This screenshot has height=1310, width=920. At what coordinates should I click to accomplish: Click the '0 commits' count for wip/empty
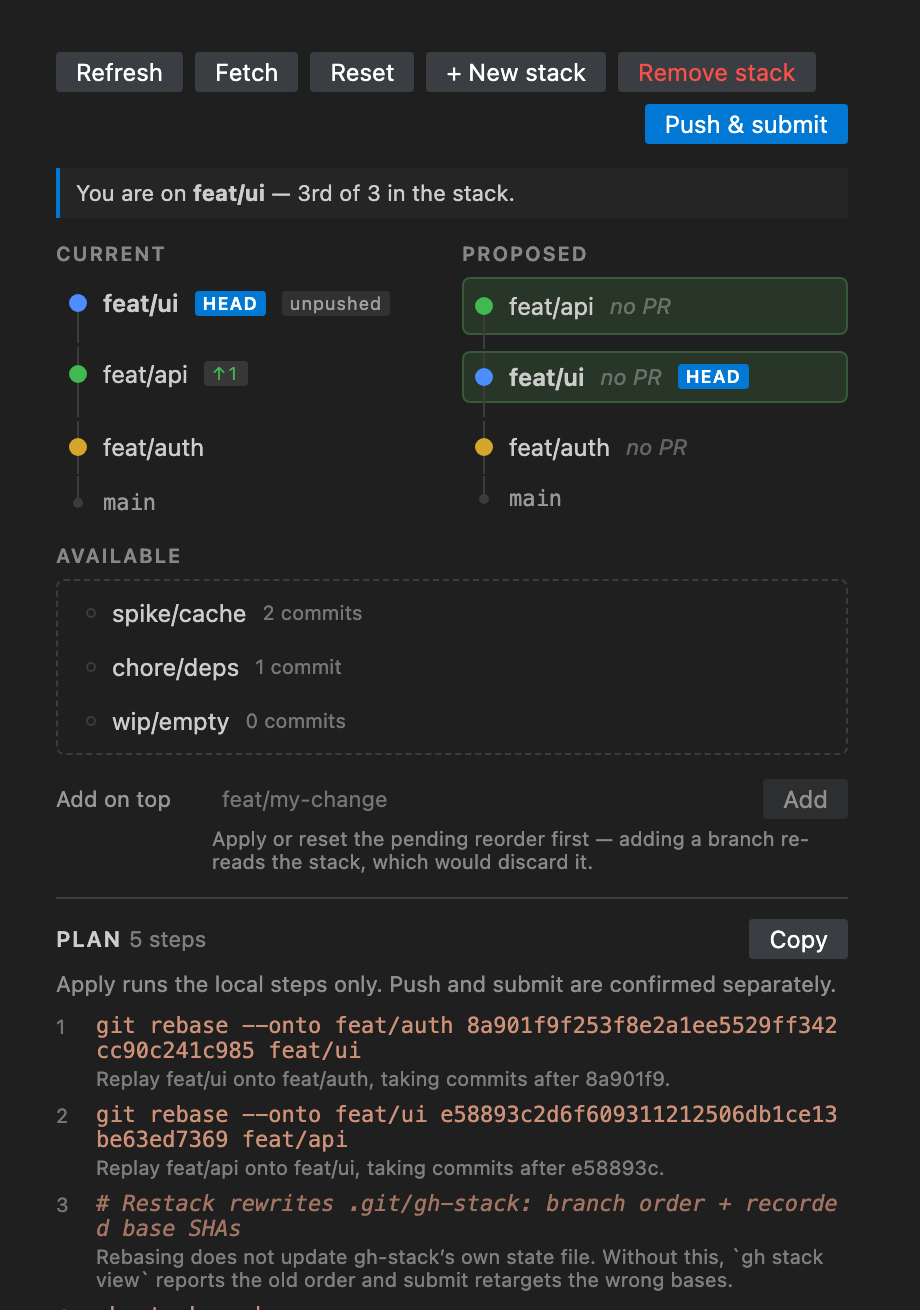point(296,722)
